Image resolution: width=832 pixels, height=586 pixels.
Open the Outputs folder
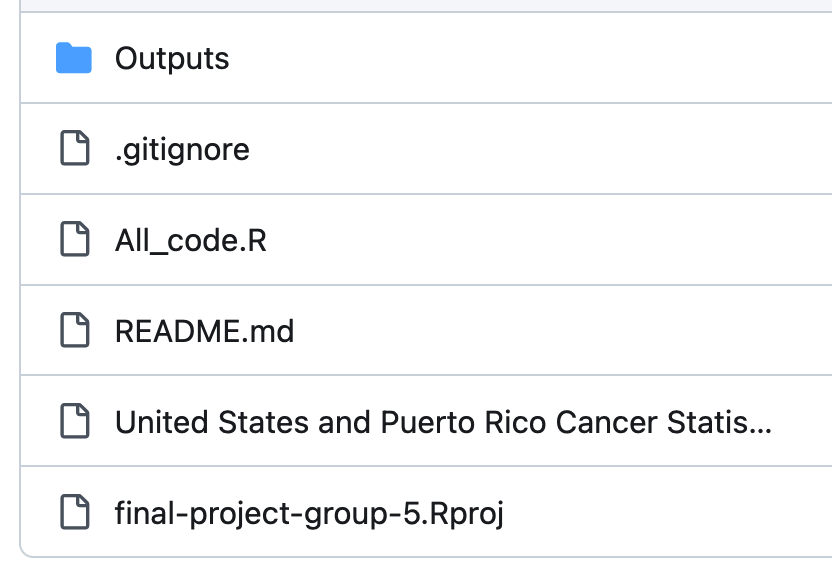pos(172,59)
